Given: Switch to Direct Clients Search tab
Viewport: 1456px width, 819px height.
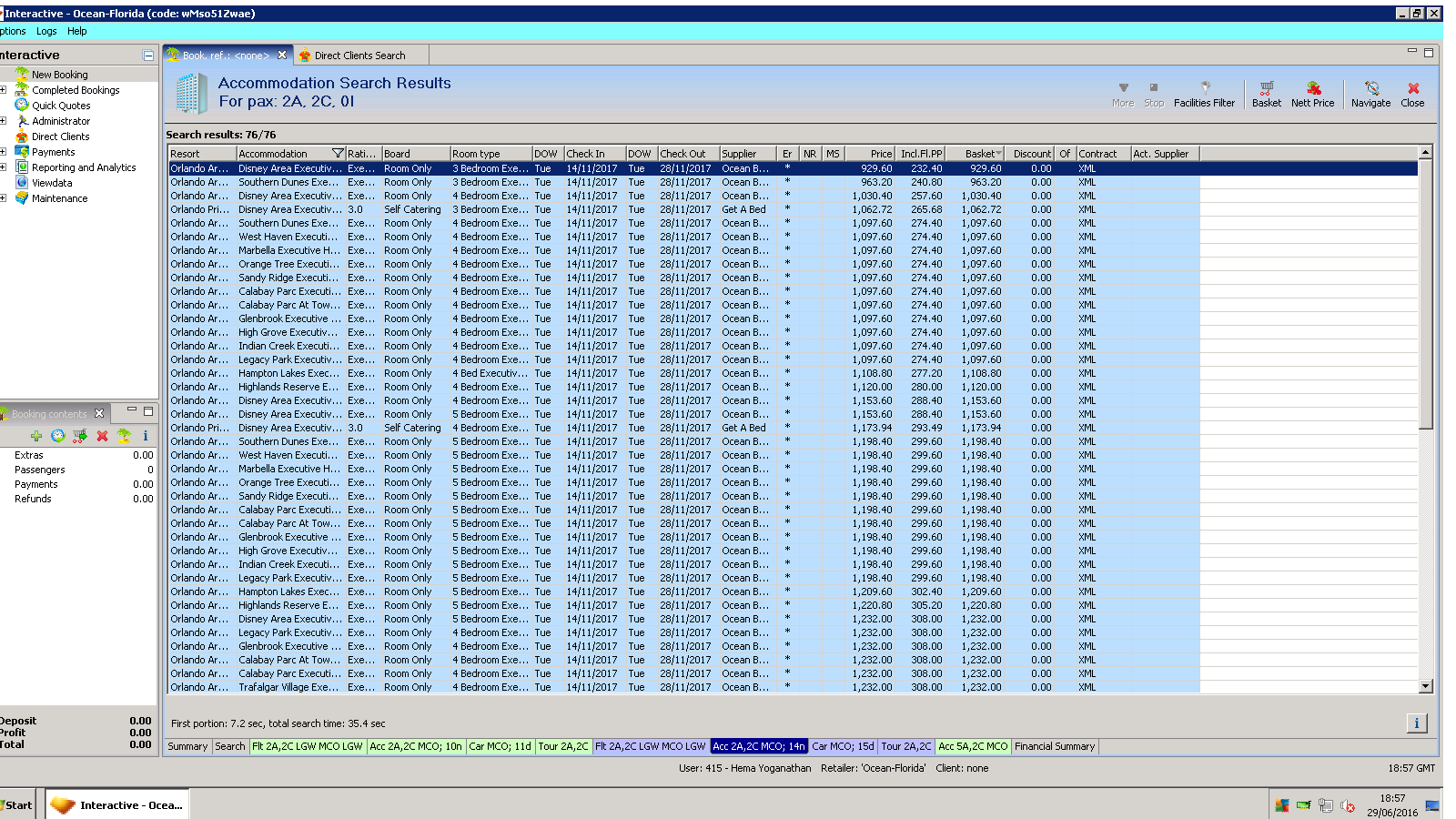Looking at the screenshot, I should (x=359, y=56).
